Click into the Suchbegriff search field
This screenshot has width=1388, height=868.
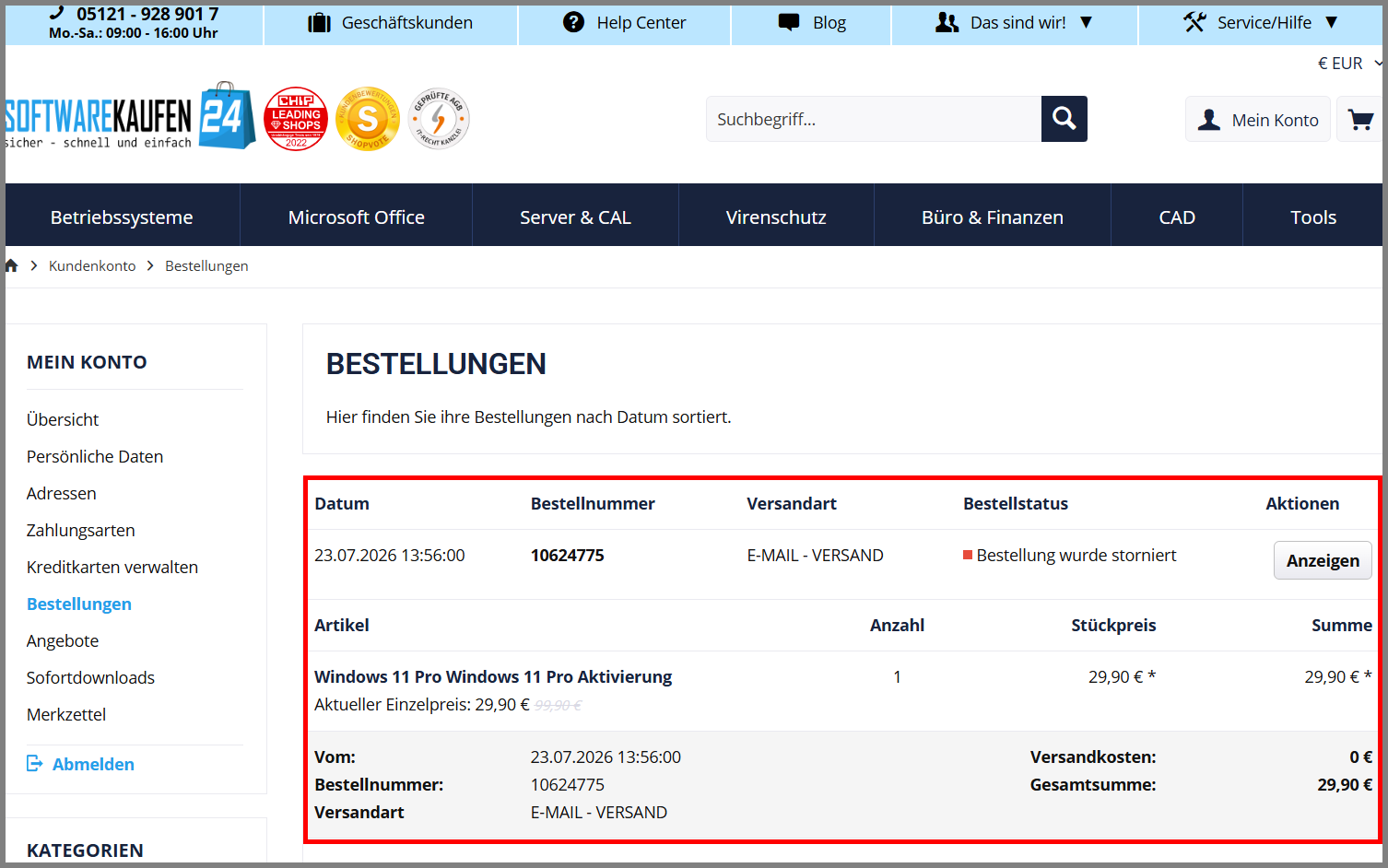click(x=874, y=119)
